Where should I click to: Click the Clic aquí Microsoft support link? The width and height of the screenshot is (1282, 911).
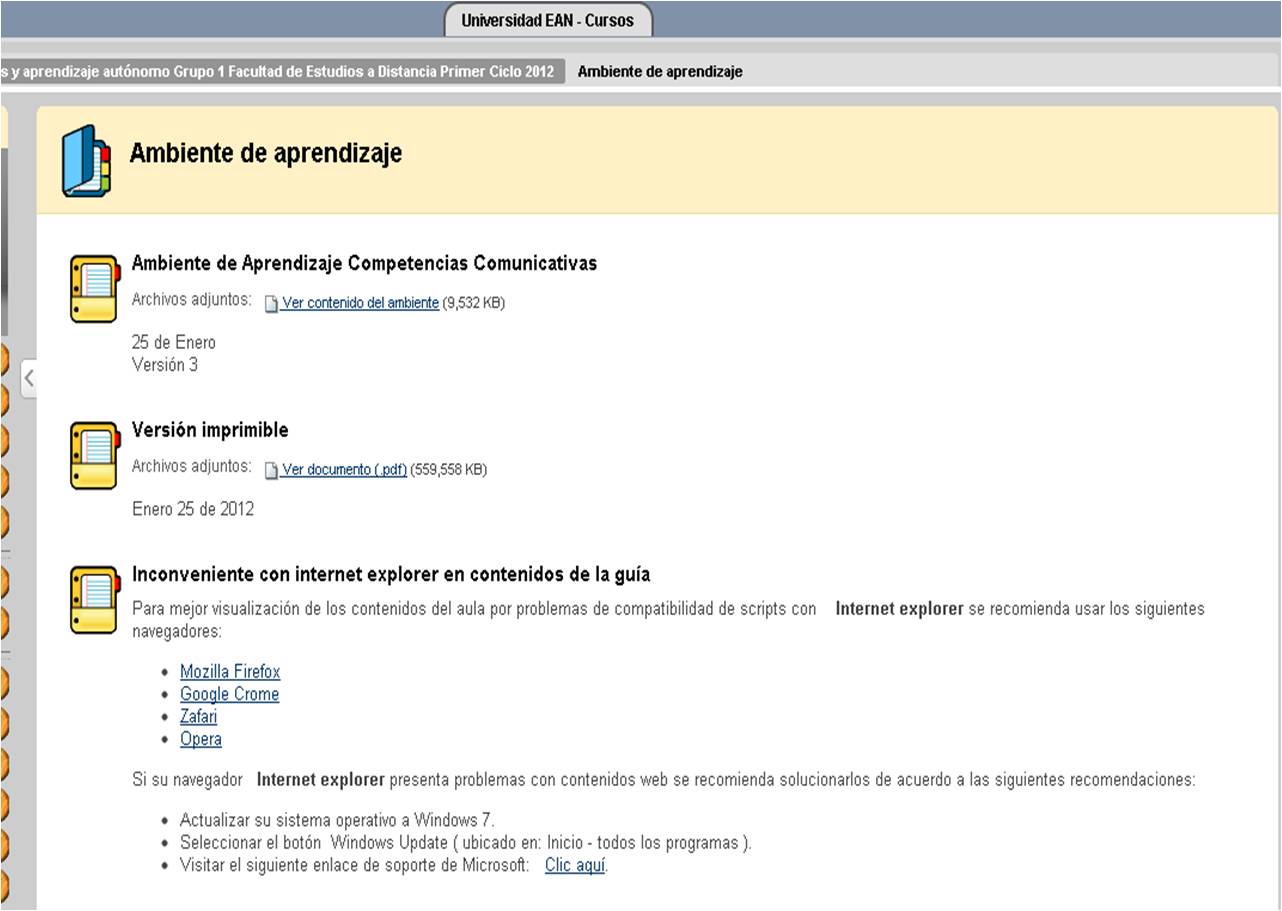coord(575,866)
